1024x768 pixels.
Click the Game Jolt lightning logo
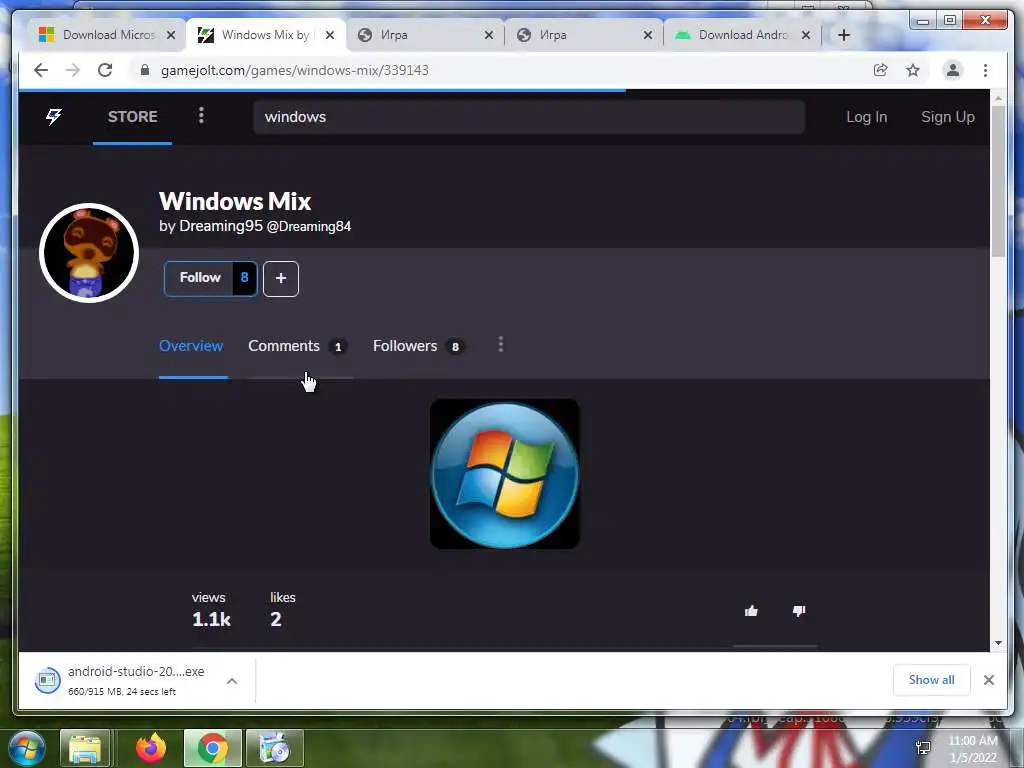pos(54,117)
